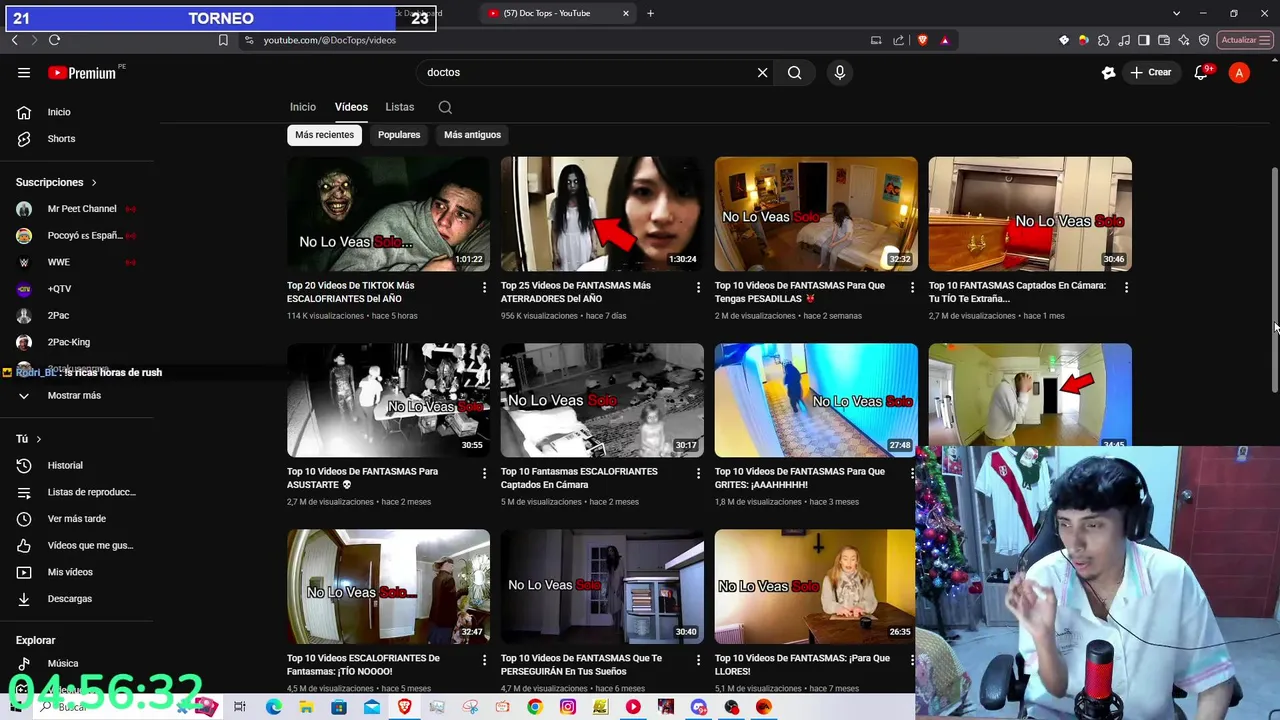1280x720 pixels.
Task: Open Ver más tarde list
Action: click(x=77, y=519)
